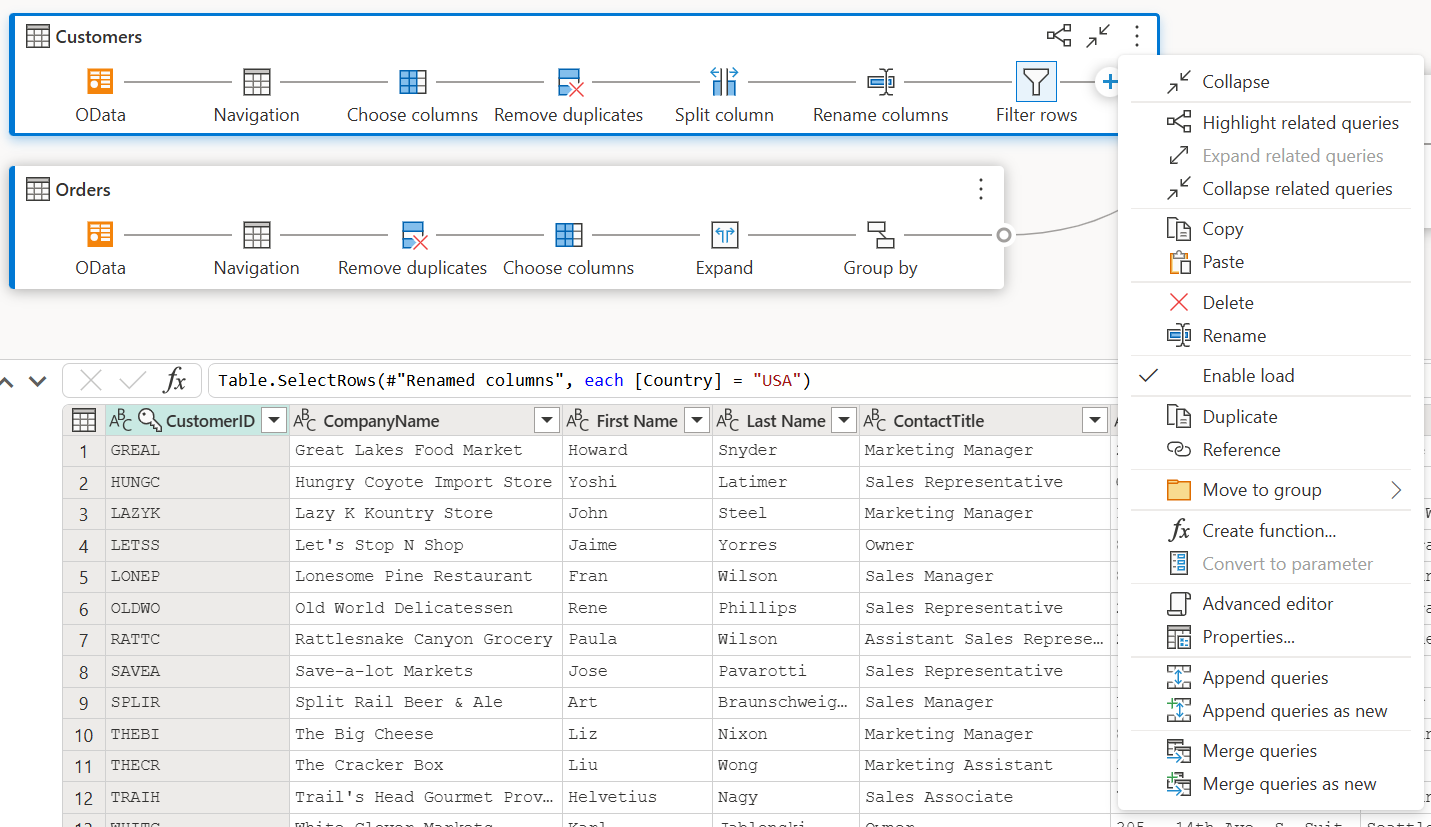Click the fx button in formula bar

175,380
